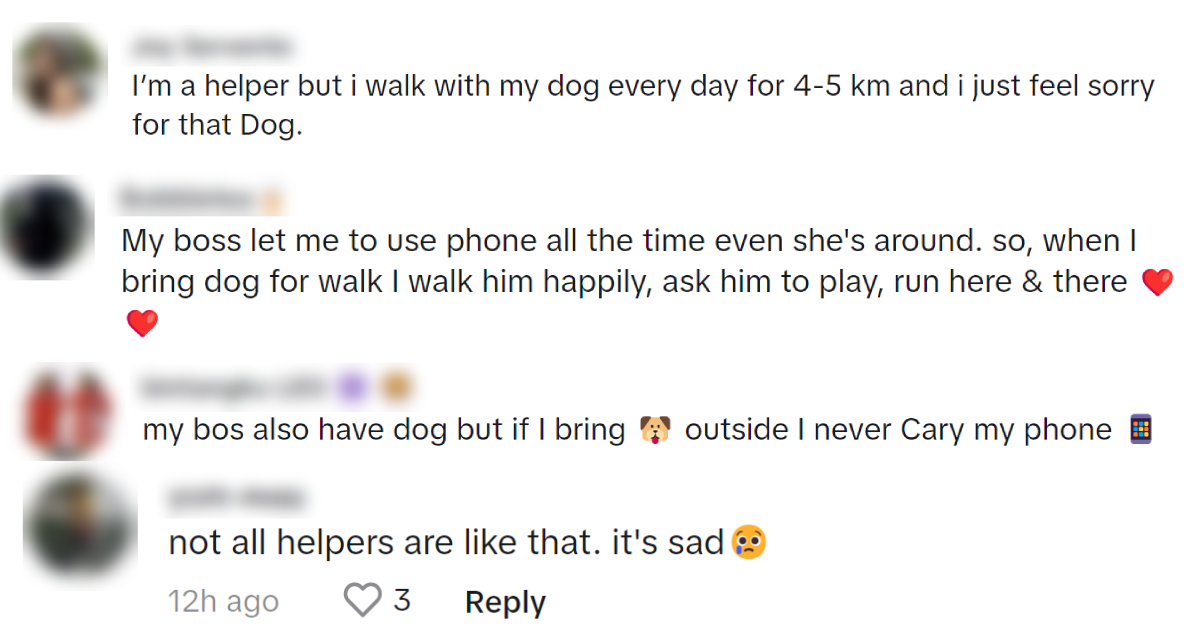Click Reply under the "it's sad" comment
1200x637 pixels.
click(x=505, y=602)
